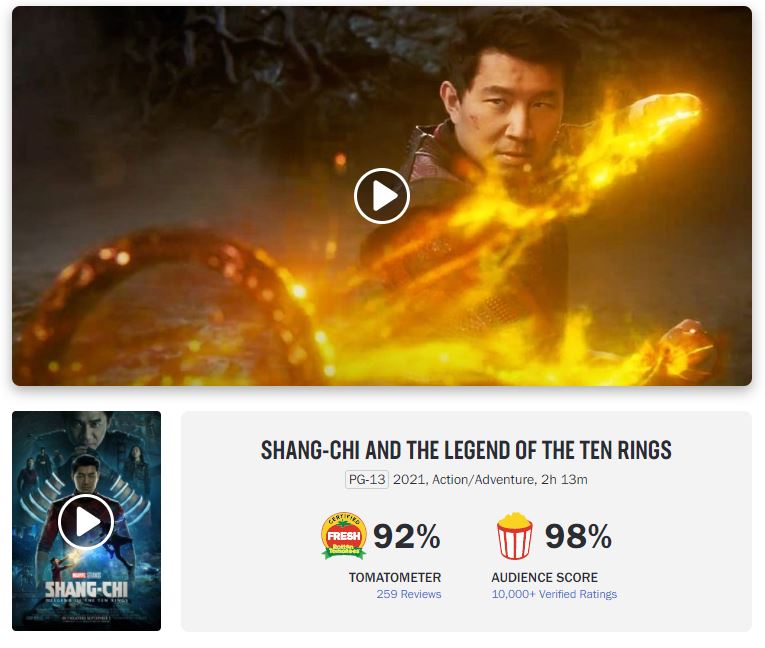Click the Marvel Studios logo on the poster
765x648 pixels.
point(86,575)
